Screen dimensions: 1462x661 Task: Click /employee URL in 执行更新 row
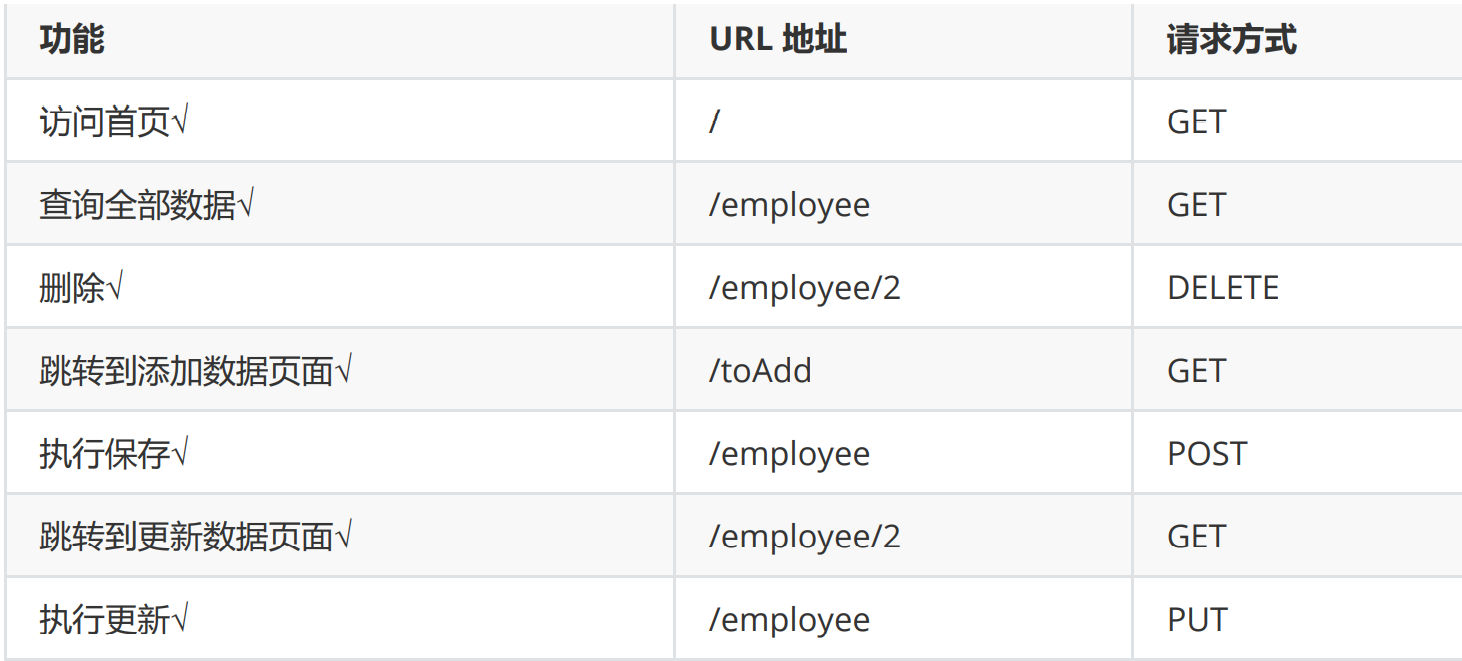pyautogui.click(x=789, y=620)
